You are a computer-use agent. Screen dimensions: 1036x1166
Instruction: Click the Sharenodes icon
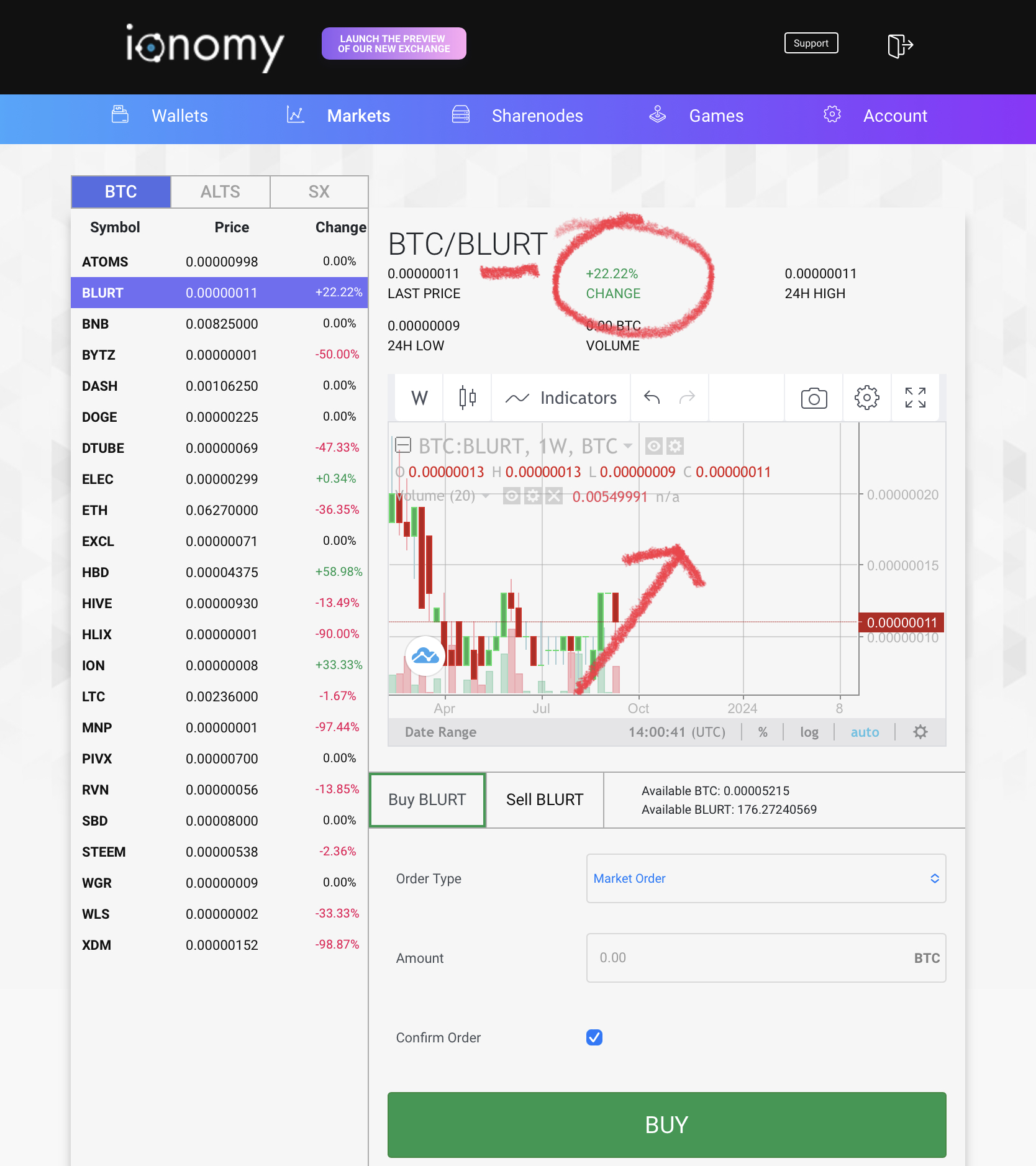[x=461, y=114]
